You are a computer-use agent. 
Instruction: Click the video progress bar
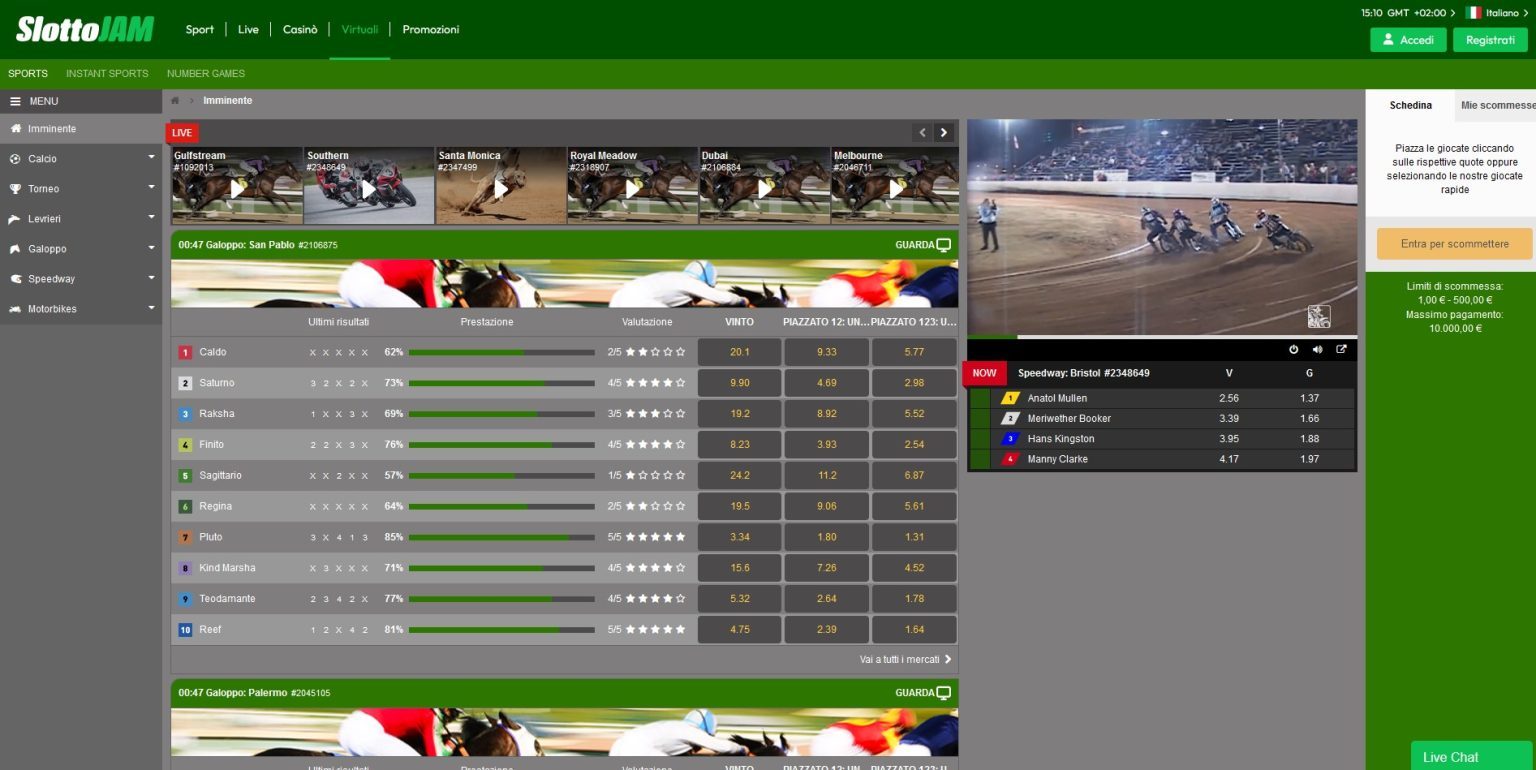coord(1162,337)
